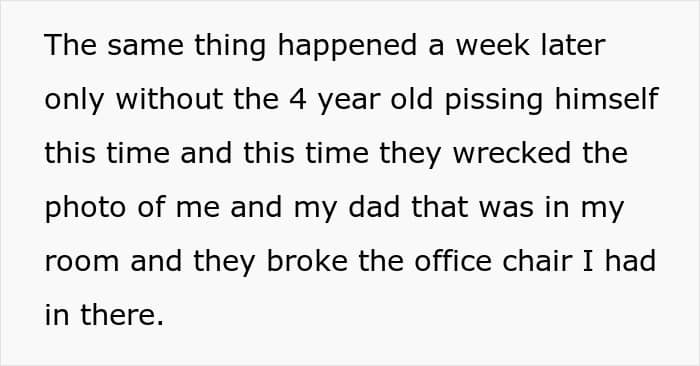The width and height of the screenshot is (700, 366).
Task: Click the word "they" before wrecked
Action: coord(410,155)
